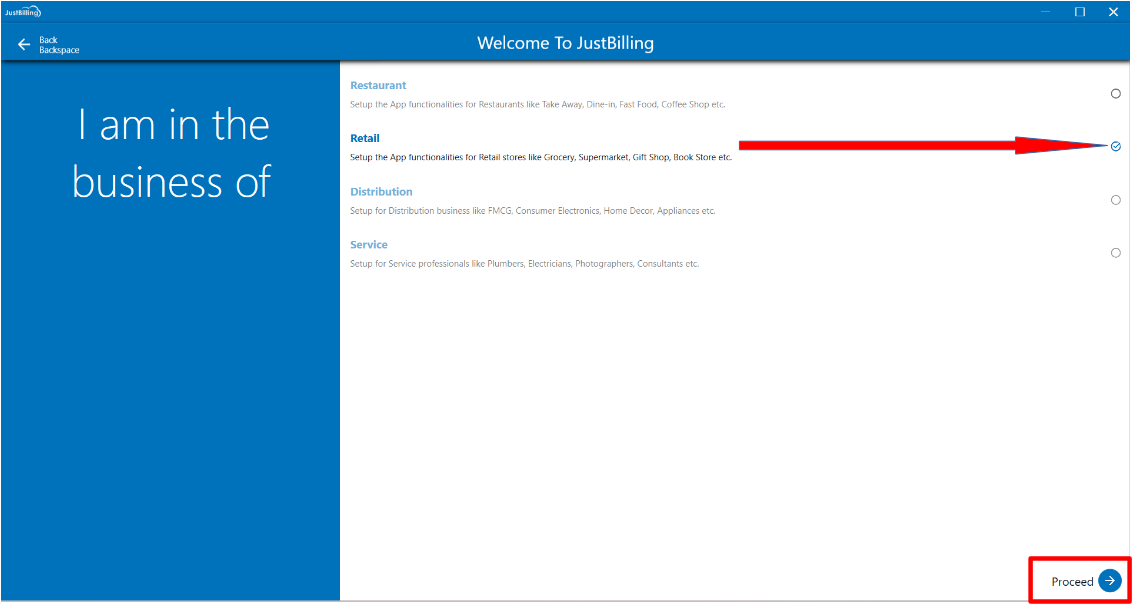Select the Restaurant radio button
Screen dimensions: 1137x610
pos(1116,93)
